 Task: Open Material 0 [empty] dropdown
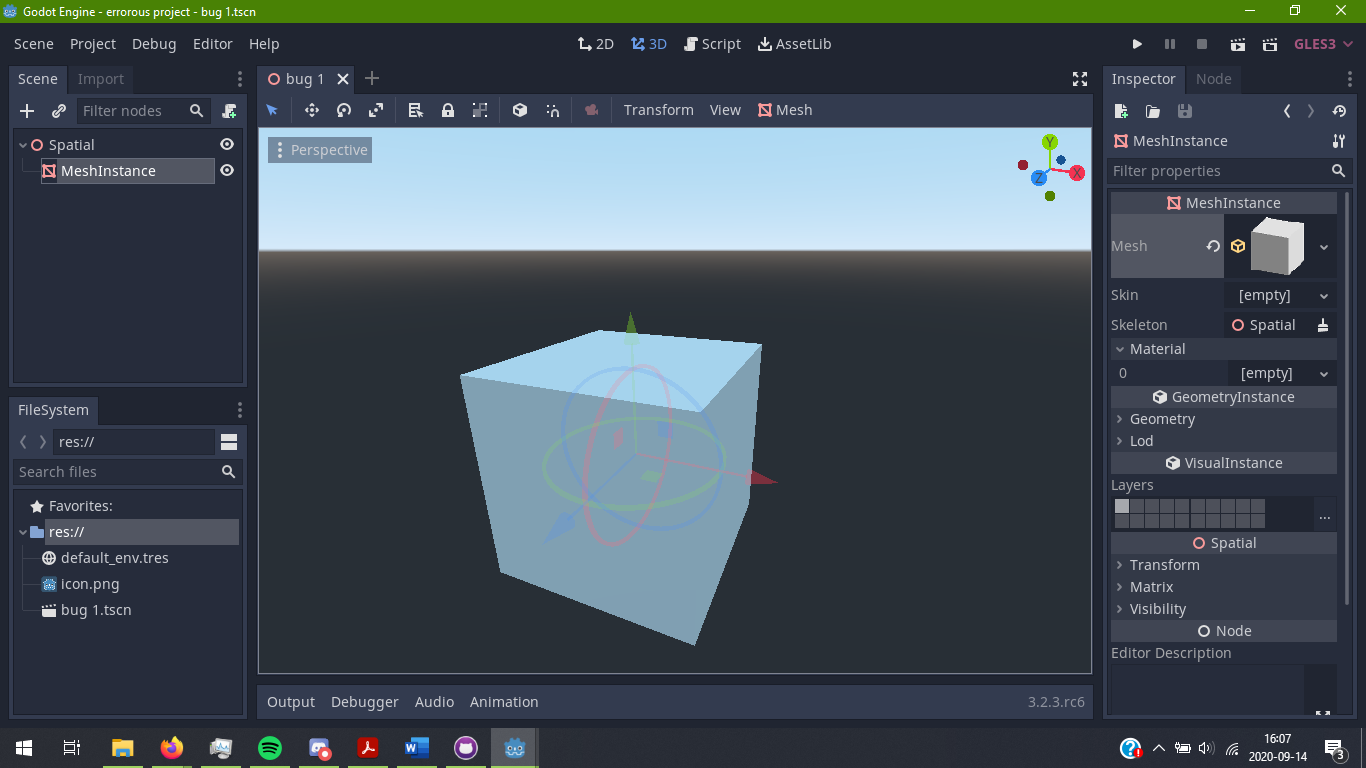1281,374
